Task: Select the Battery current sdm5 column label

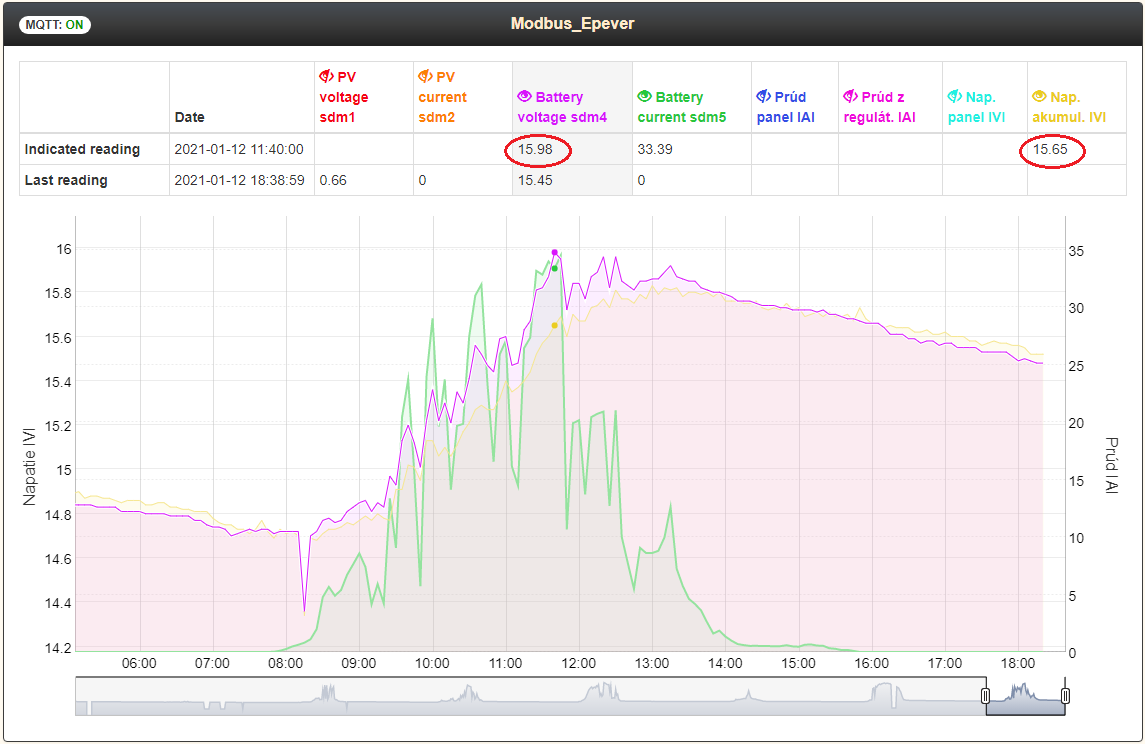Action: click(x=682, y=107)
